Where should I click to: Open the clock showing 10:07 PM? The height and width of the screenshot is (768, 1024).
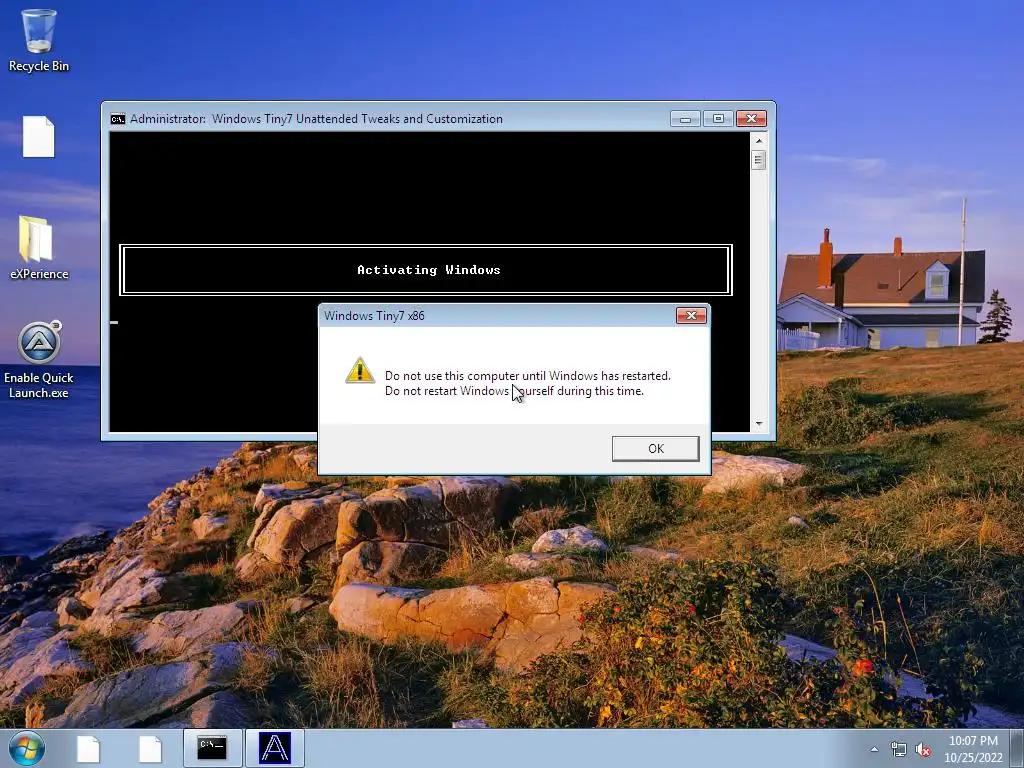973,749
